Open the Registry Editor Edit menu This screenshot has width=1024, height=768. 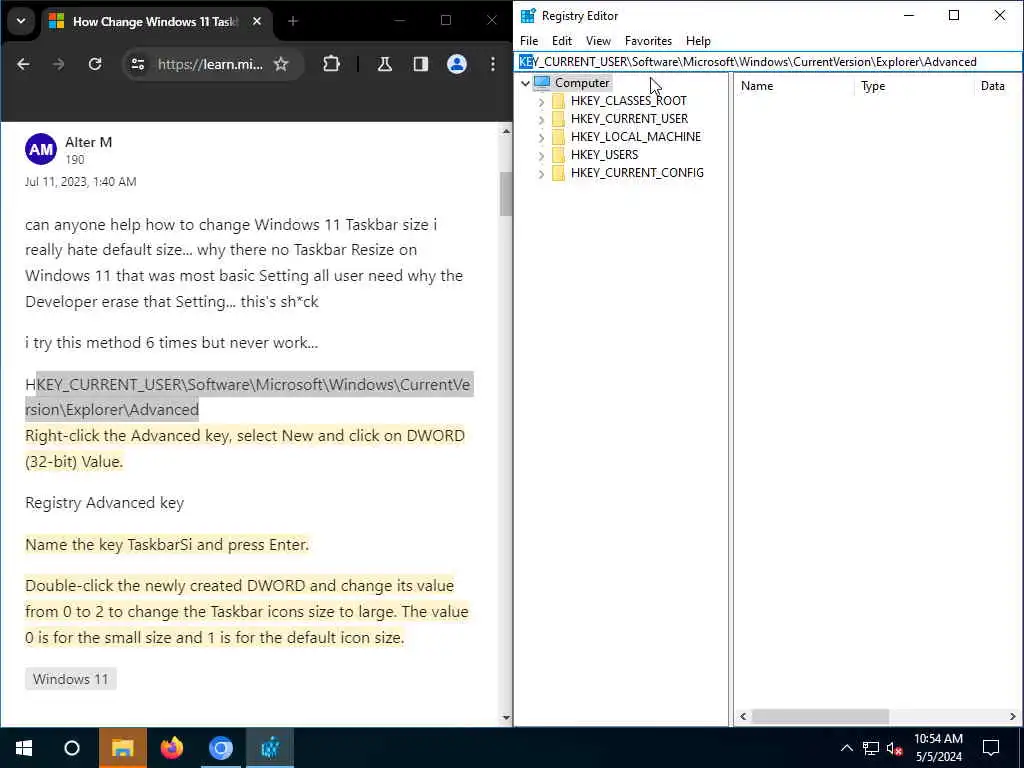pos(562,40)
